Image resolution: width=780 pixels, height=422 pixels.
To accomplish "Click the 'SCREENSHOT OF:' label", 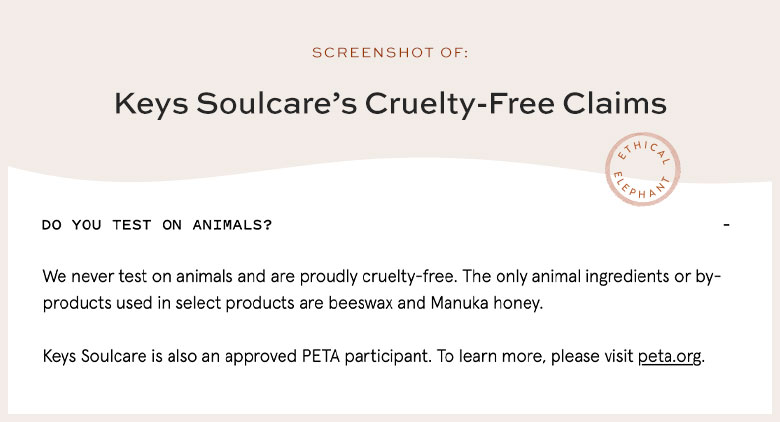I will [x=390, y=53].
